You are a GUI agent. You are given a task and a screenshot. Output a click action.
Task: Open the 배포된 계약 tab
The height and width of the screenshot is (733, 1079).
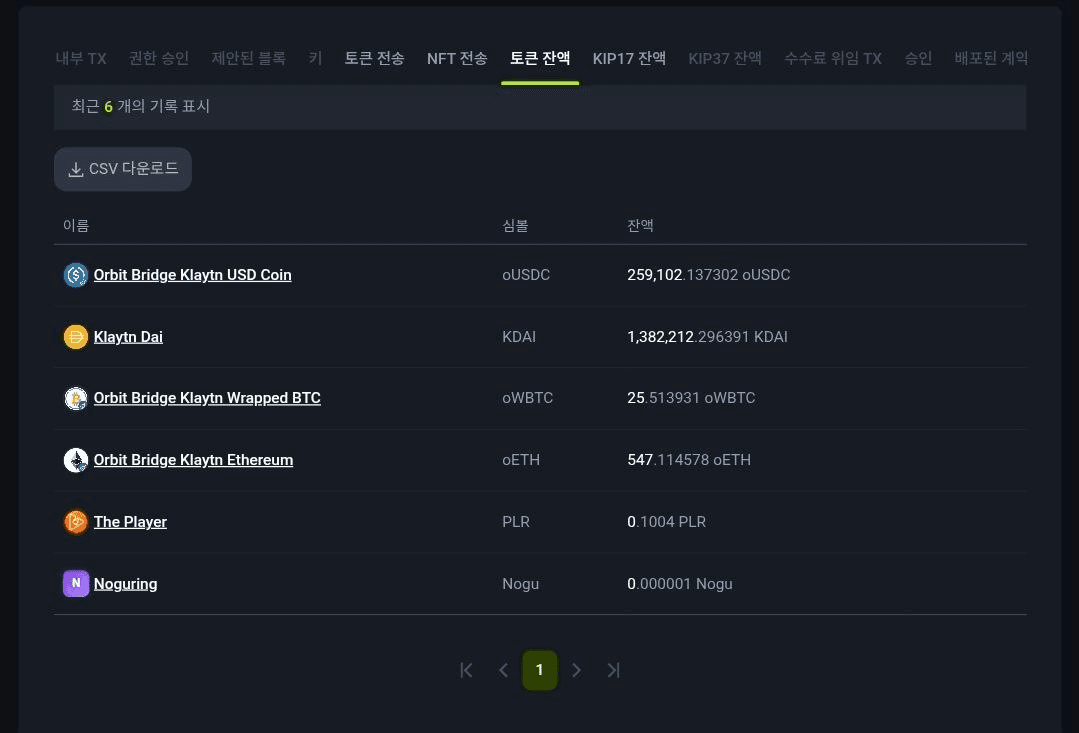coord(991,59)
